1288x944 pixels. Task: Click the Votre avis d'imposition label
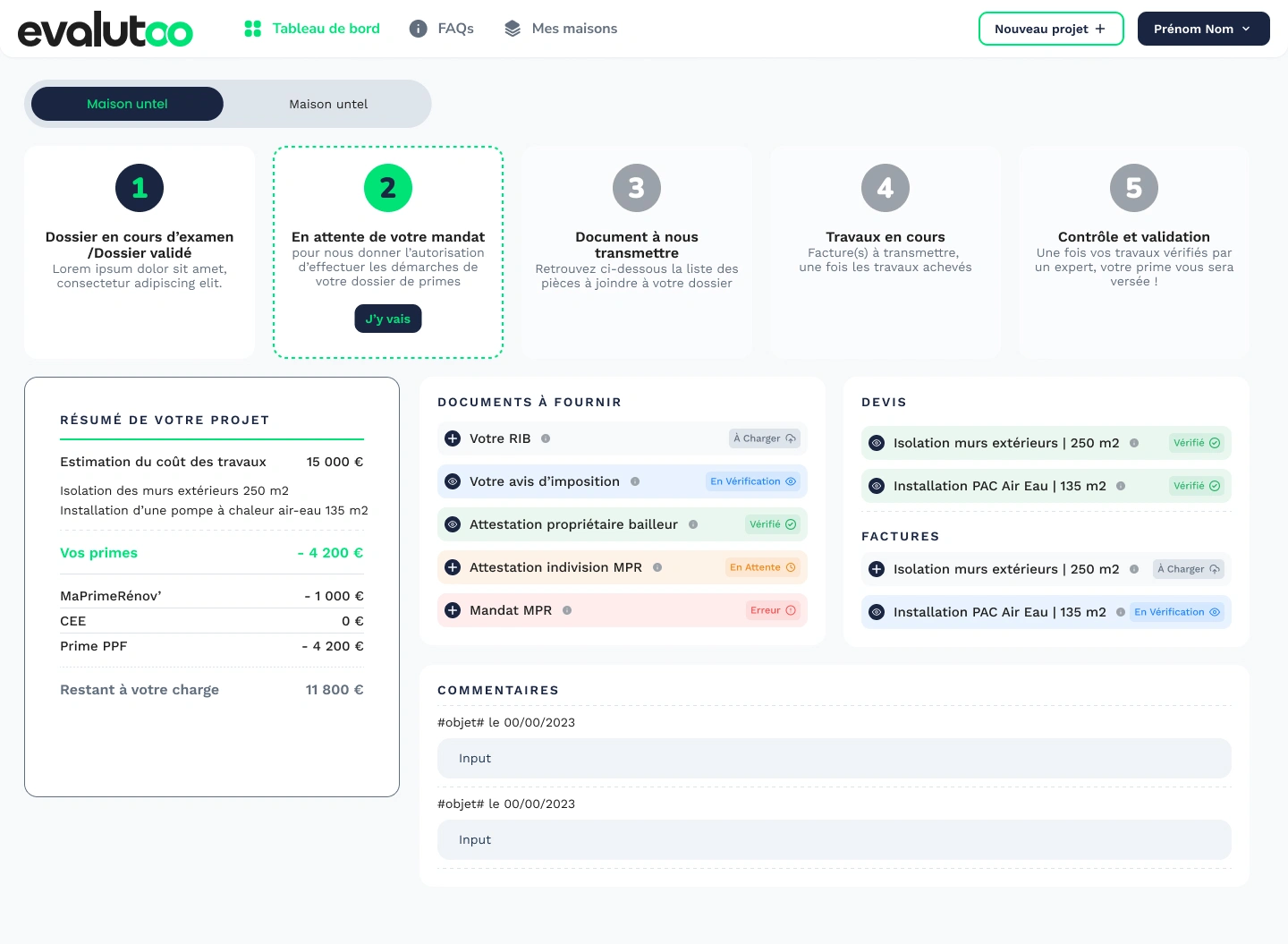click(545, 481)
